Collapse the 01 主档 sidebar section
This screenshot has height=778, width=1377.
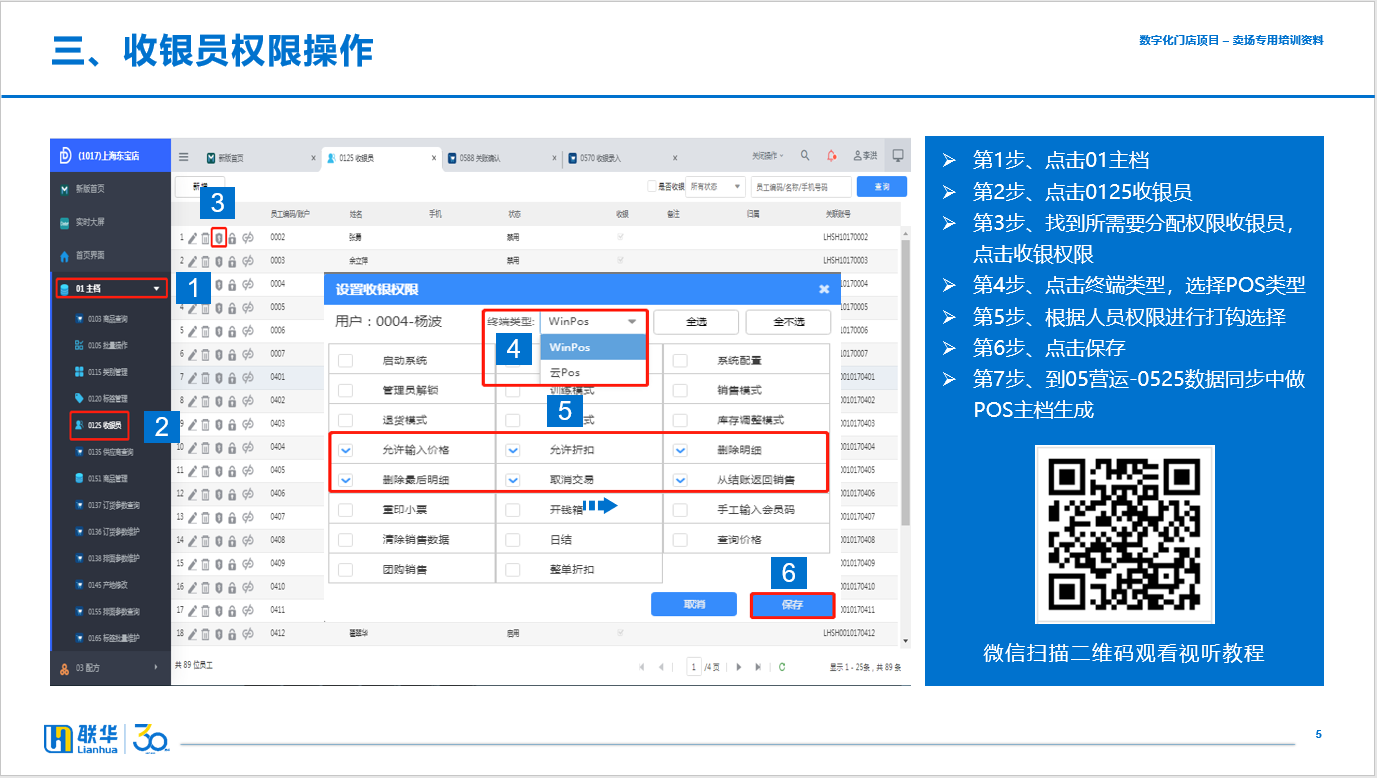point(110,289)
